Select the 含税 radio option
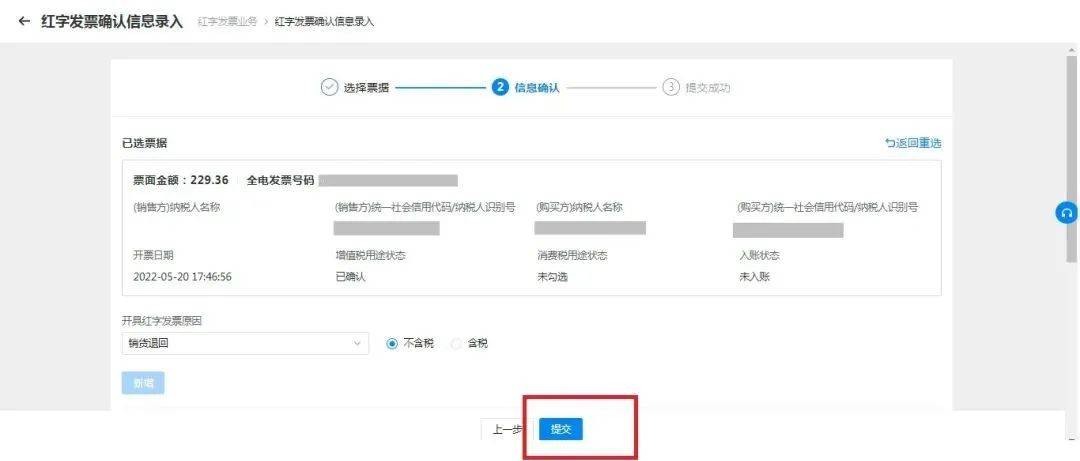This screenshot has height=461, width=1080. [x=456, y=344]
